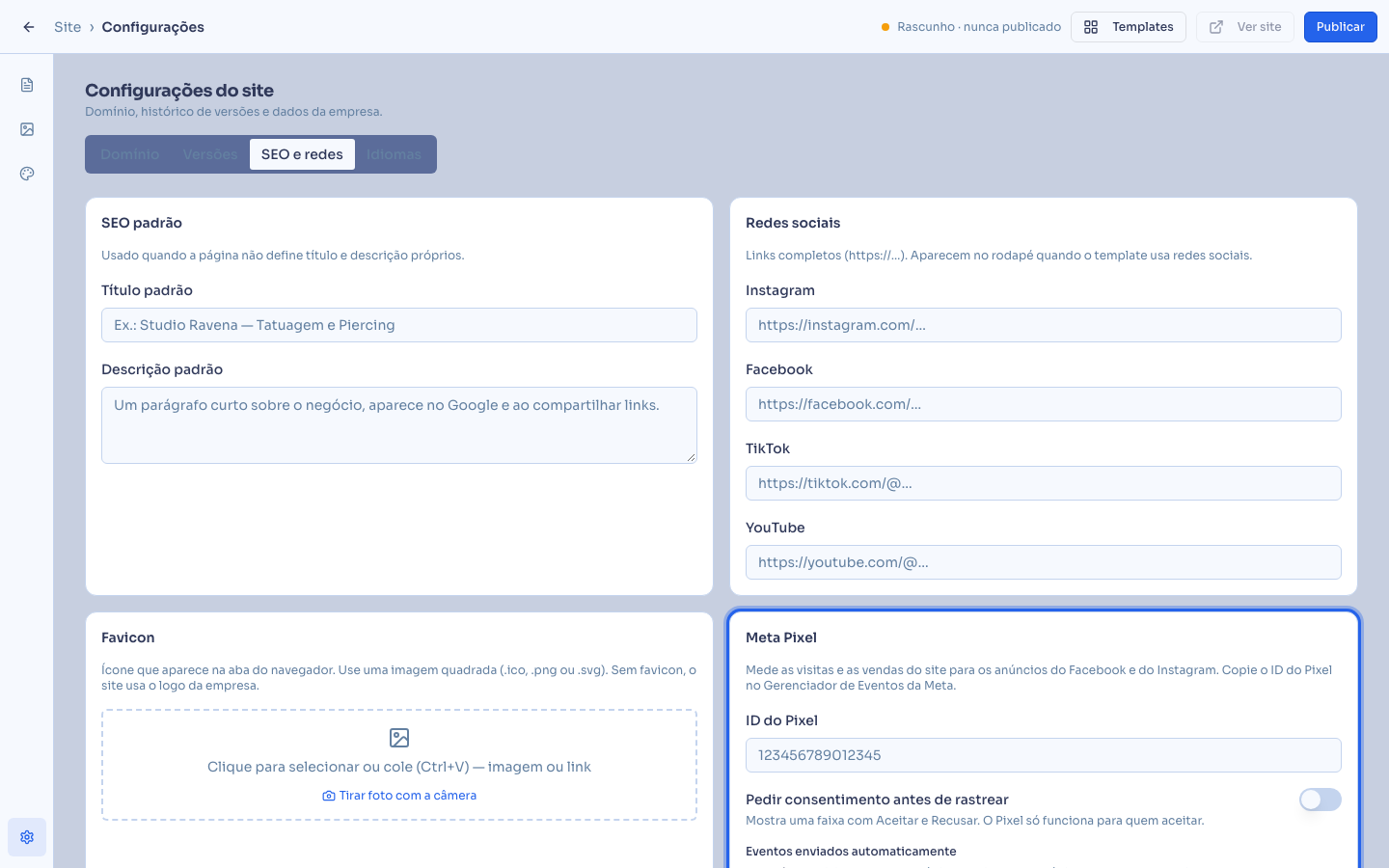
Task: Click the ID do Pixel field
Action: click(1044, 755)
